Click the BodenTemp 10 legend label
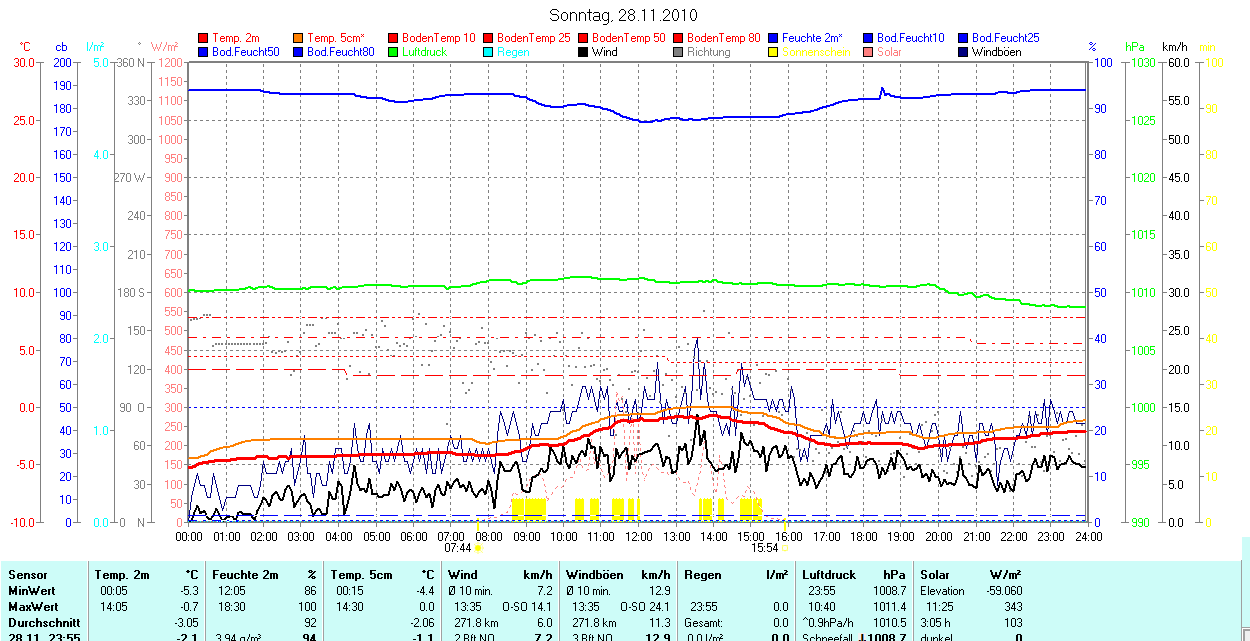The image size is (1250, 641). point(438,38)
